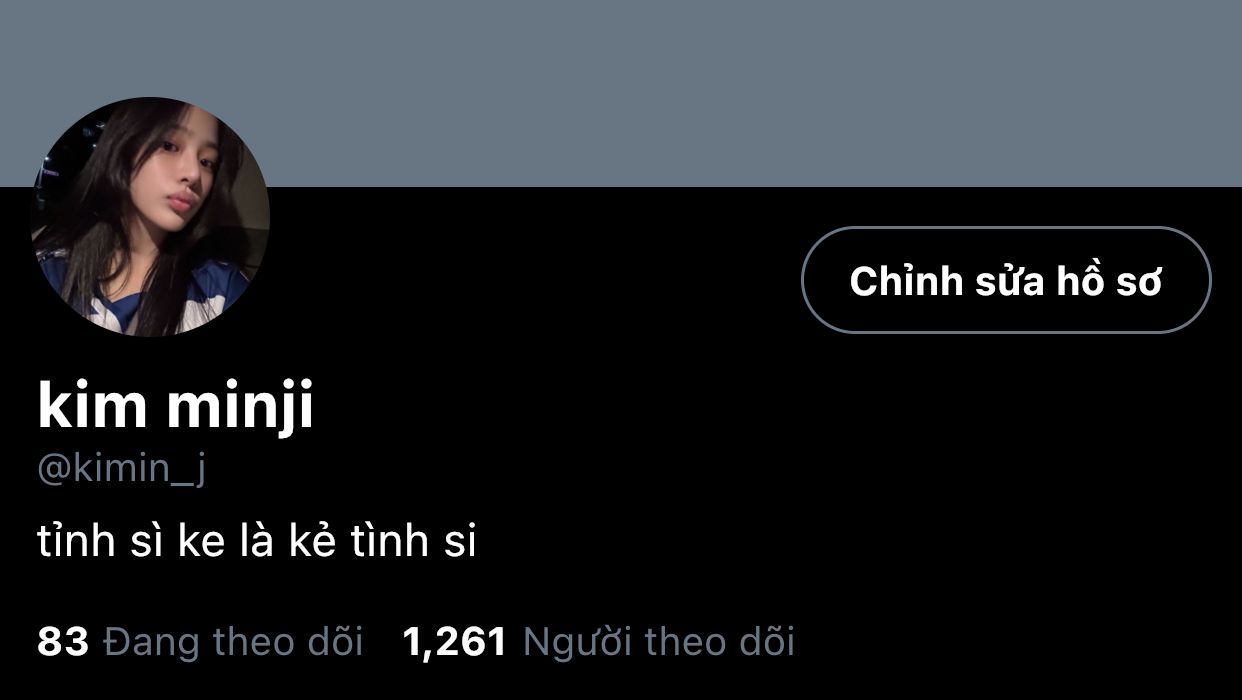The image size is (1242, 700).
Task: Open the Đang theo dõi list
Action: [x=233, y=641]
